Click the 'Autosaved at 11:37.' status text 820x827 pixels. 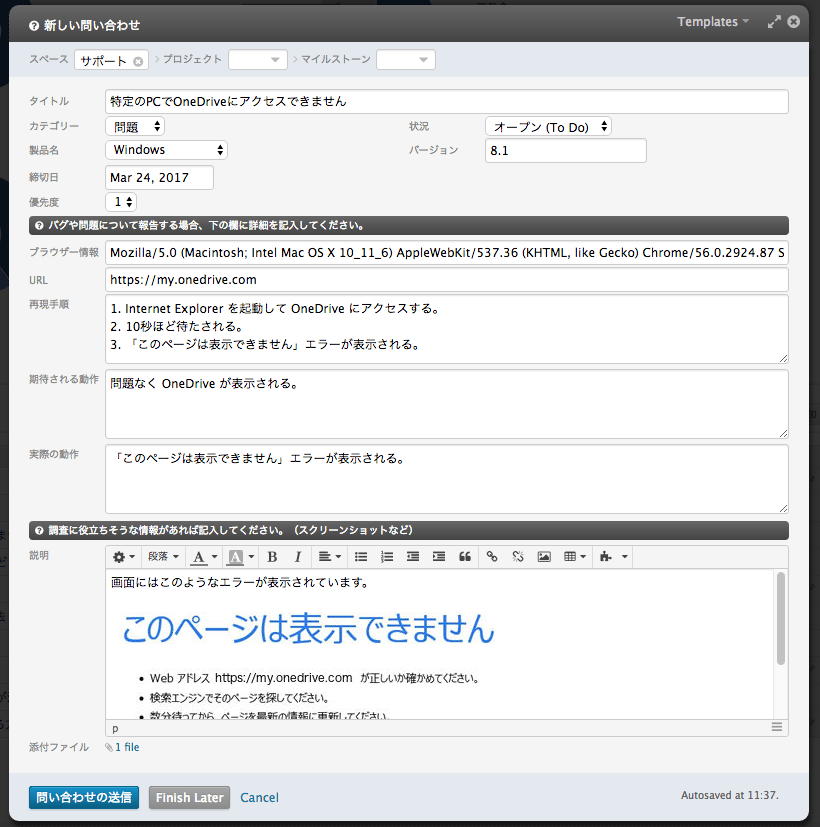click(730, 795)
